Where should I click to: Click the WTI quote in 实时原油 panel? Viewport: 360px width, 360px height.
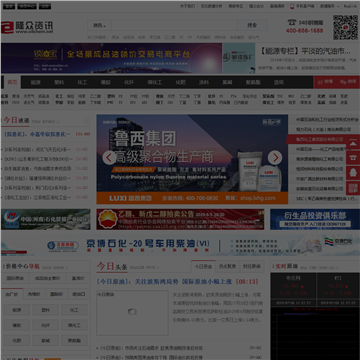(338, 286)
